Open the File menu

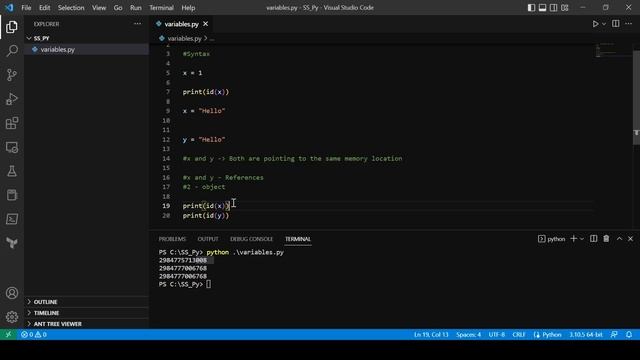coord(26,8)
